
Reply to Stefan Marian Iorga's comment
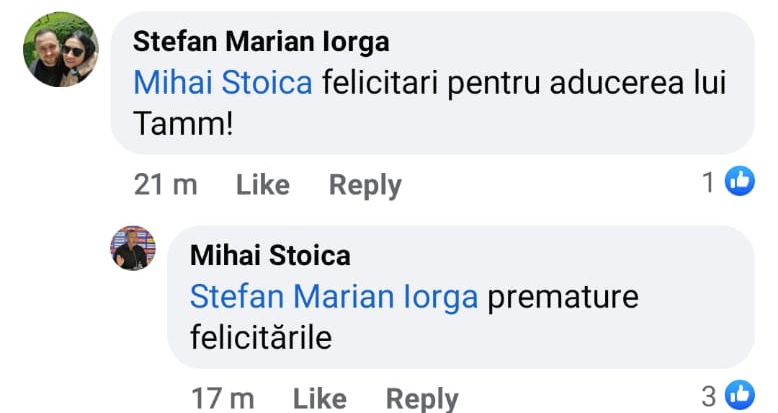pyautogui.click(x=365, y=185)
